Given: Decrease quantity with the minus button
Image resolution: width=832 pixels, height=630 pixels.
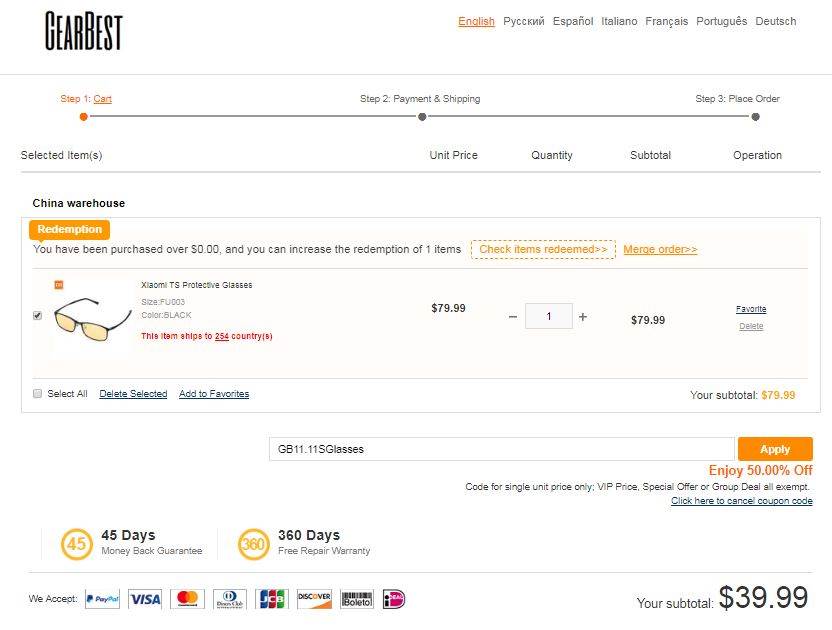Looking at the screenshot, I should [x=513, y=317].
